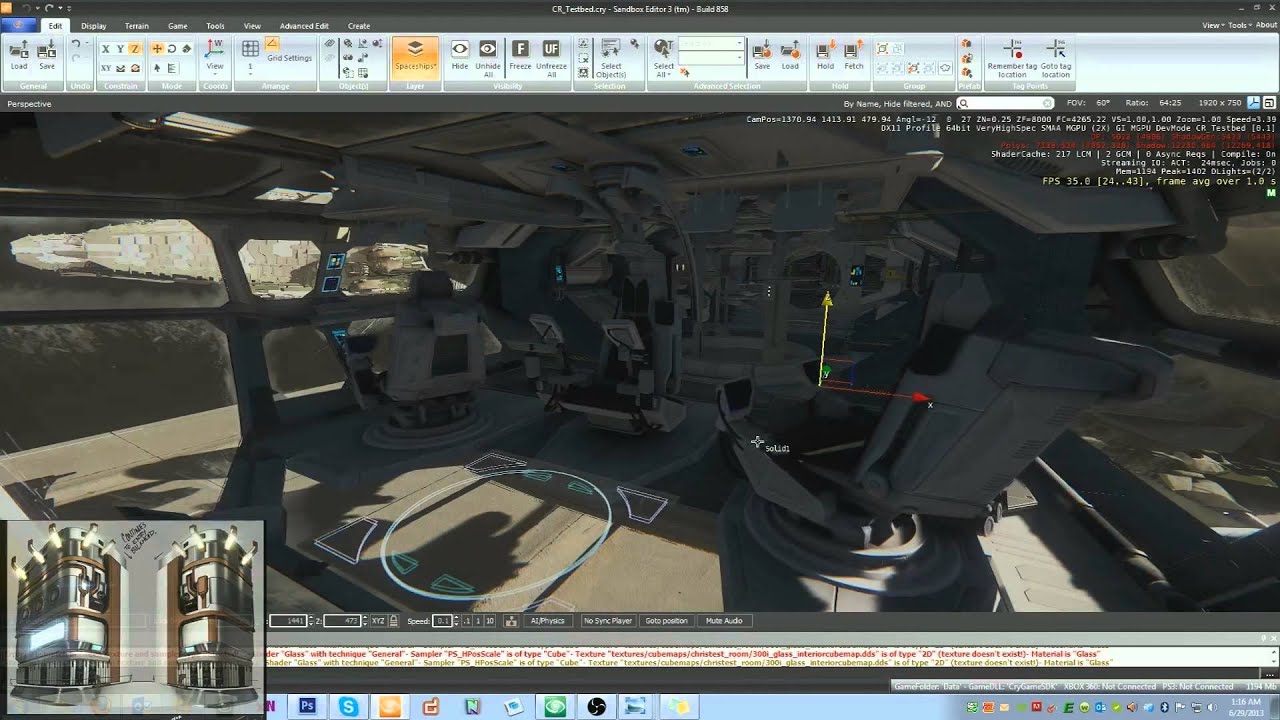The image size is (1280, 720).
Task: Open the Tools menu at top right
Action: (x=1238, y=25)
